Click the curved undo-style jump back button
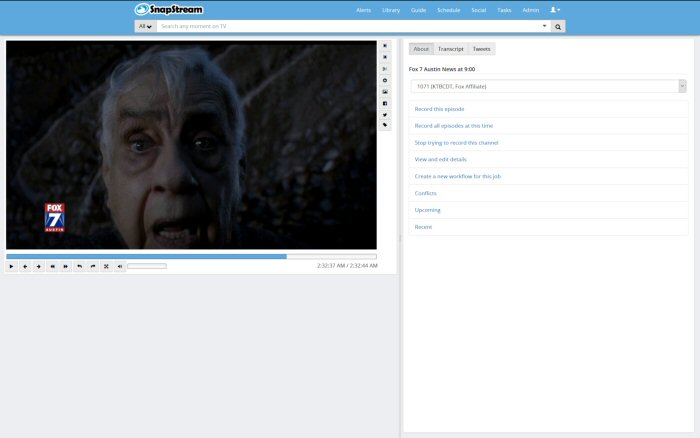This screenshot has width=700, height=438. [79, 267]
